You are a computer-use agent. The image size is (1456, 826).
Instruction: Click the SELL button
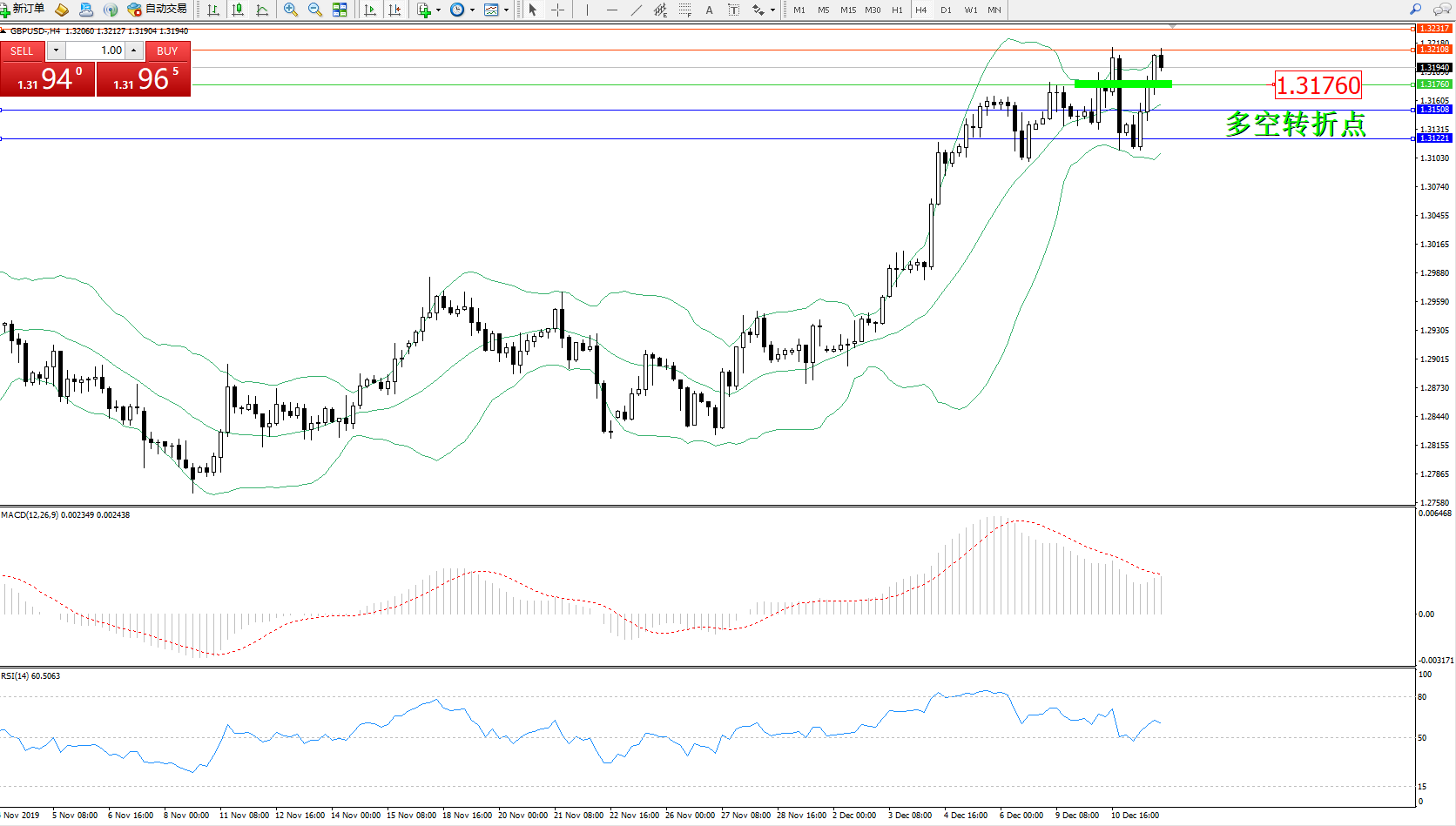pyautogui.click(x=23, y=50)
